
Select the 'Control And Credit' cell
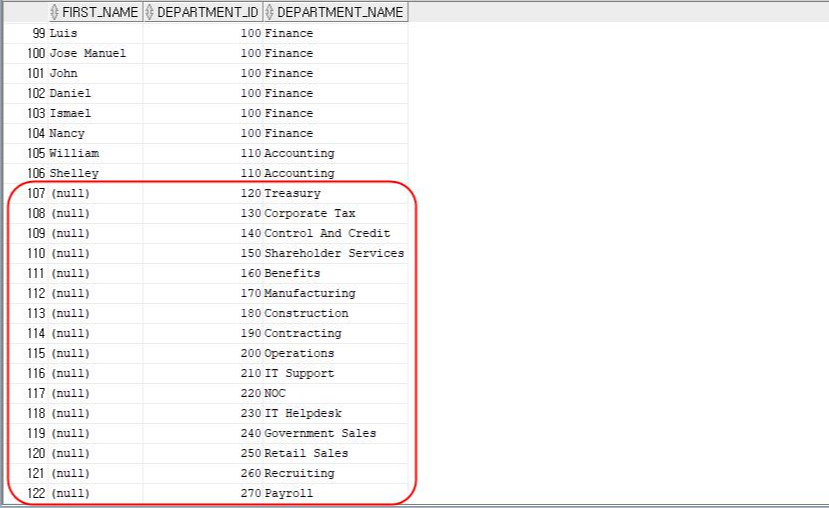point(335,234)
